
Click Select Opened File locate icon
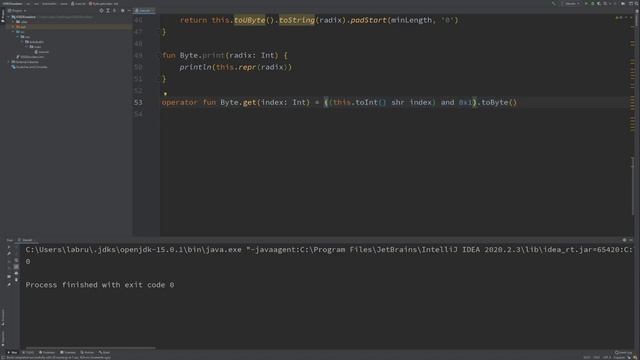[x=101, y=11]
